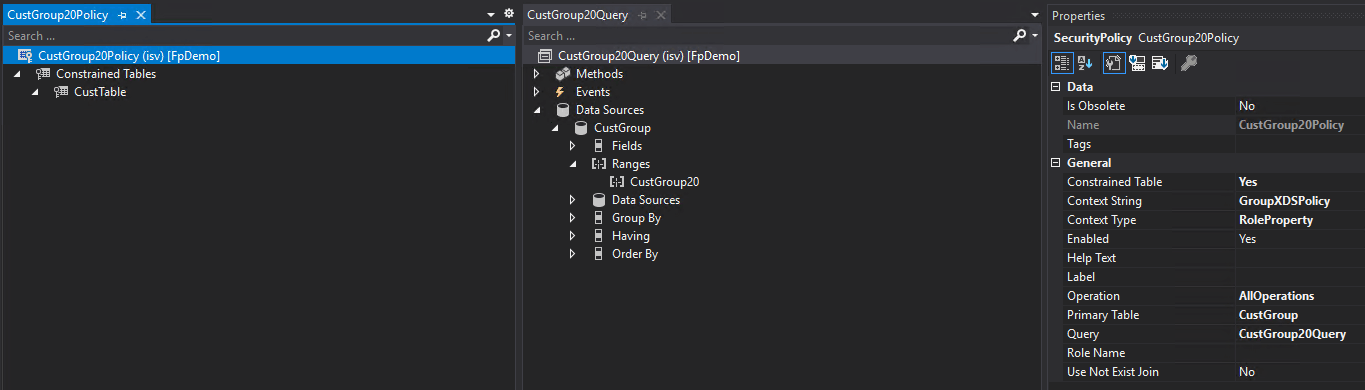The width and height of the screenshot is (1365, 390).
Task: Expand the Methods node in query tree
Action: (x=536, y=74)
